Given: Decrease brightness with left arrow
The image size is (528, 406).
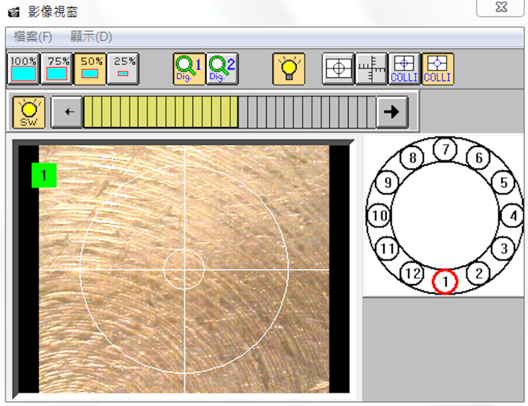Looking at the screenshot, I should [x=67, y=112].
